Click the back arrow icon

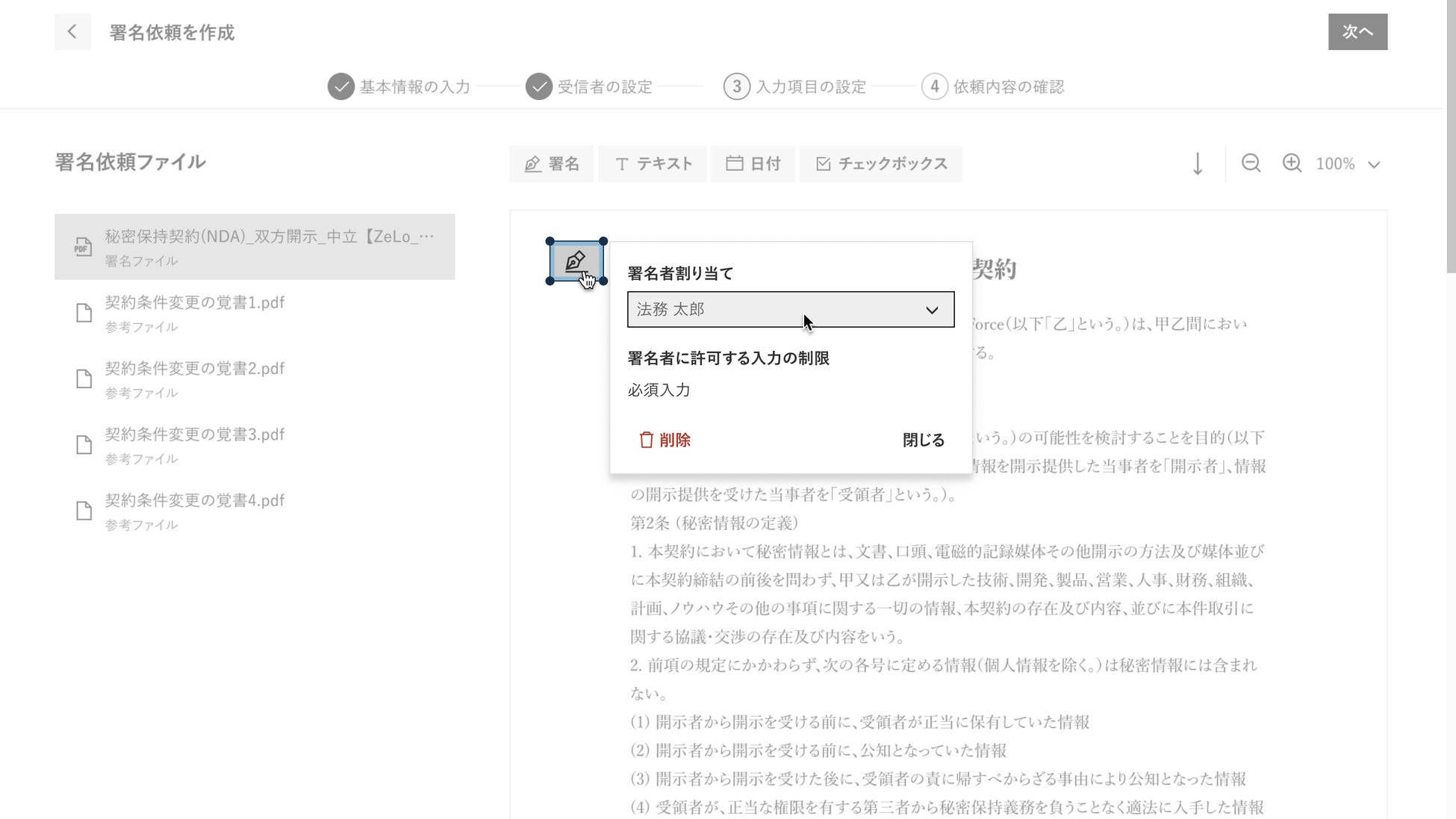click(72, 31)
